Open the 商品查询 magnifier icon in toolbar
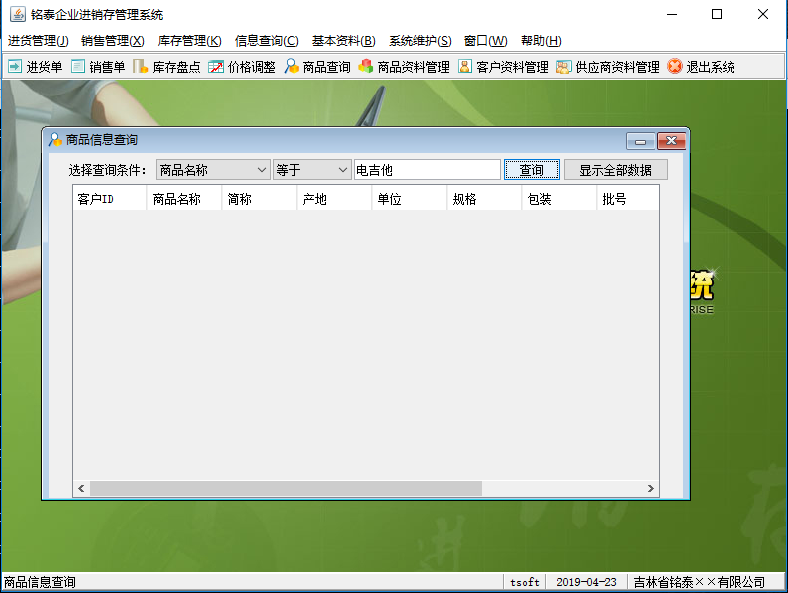The height and width of the screenshot is (593, 788). [x=291, y=66]
